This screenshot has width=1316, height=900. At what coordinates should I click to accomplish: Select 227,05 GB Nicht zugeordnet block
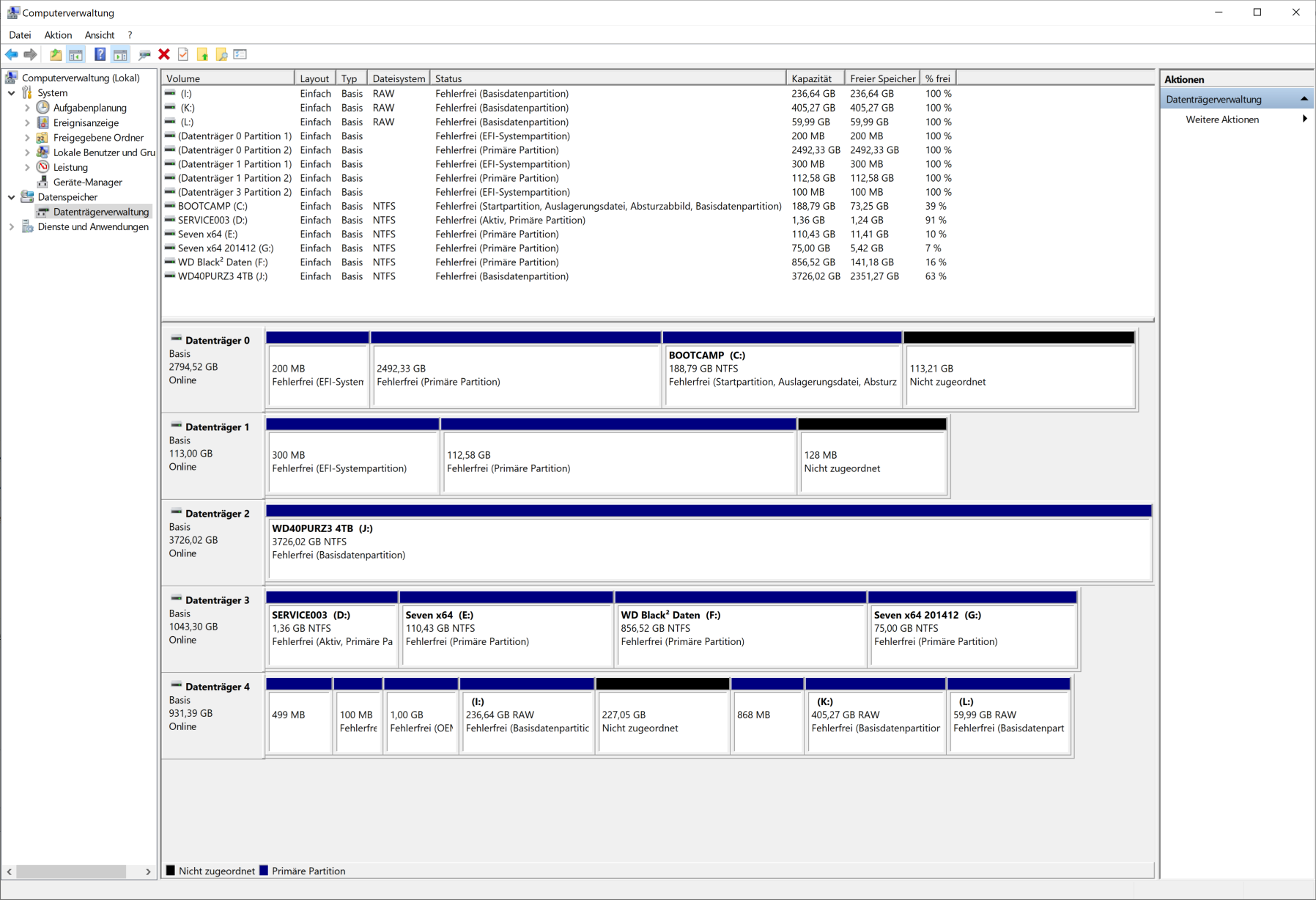[x=663, y=715]
